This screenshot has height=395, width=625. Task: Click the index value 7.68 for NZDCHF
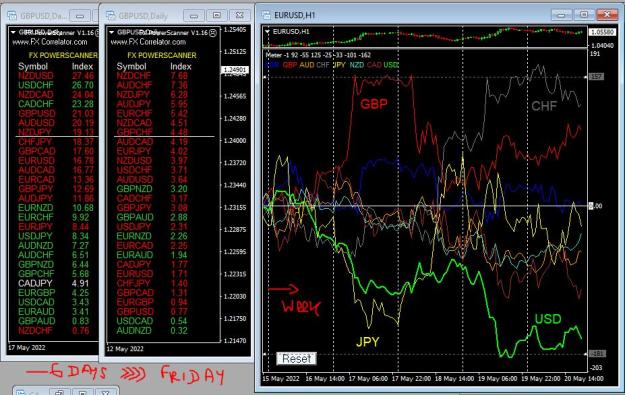click(179, 76)
